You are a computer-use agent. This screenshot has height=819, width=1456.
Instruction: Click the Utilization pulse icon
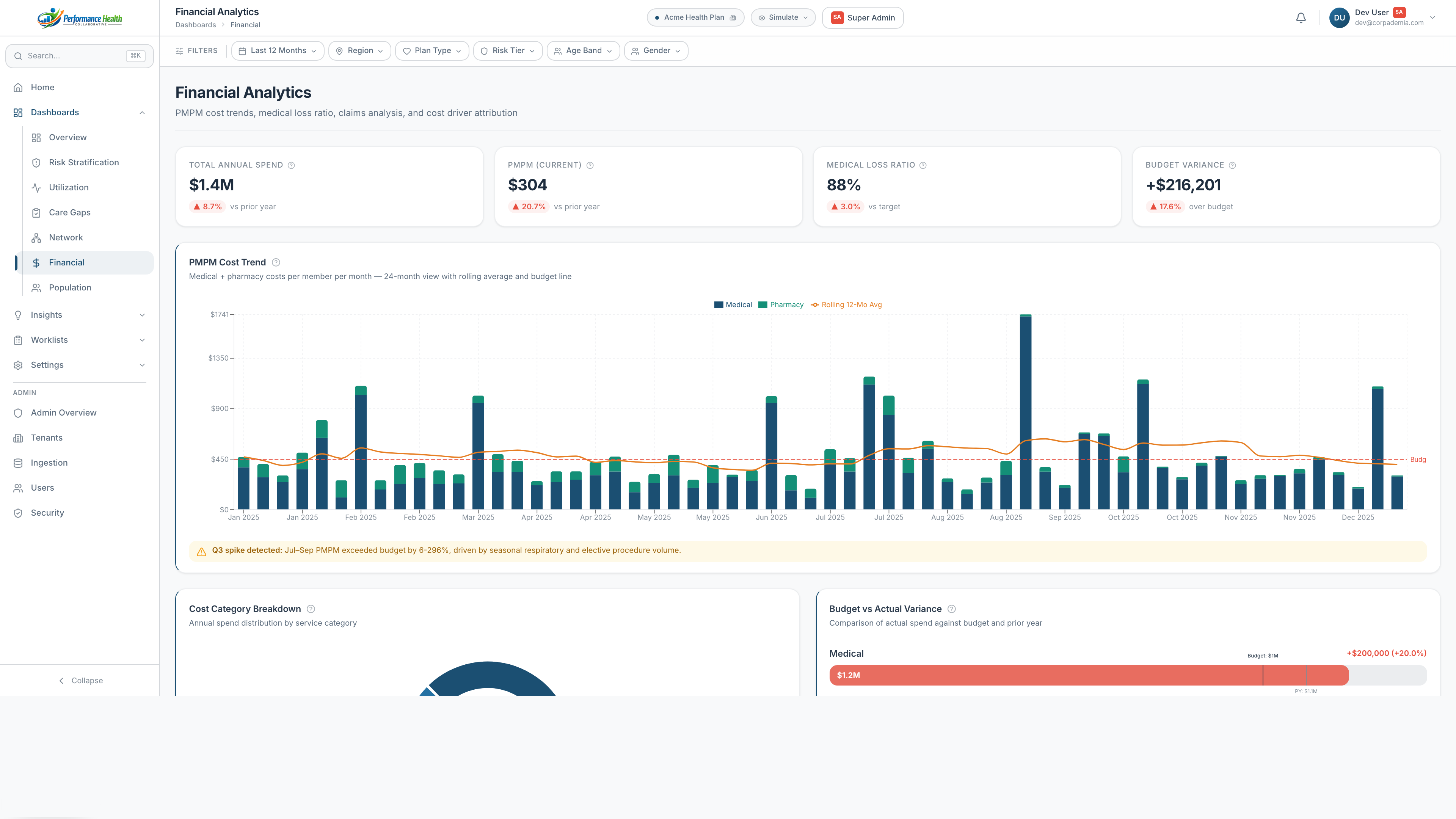[x=36, y=188]
